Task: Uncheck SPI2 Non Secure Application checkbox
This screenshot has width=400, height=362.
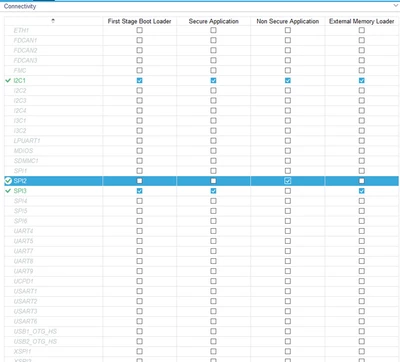Action: [288, 181]
